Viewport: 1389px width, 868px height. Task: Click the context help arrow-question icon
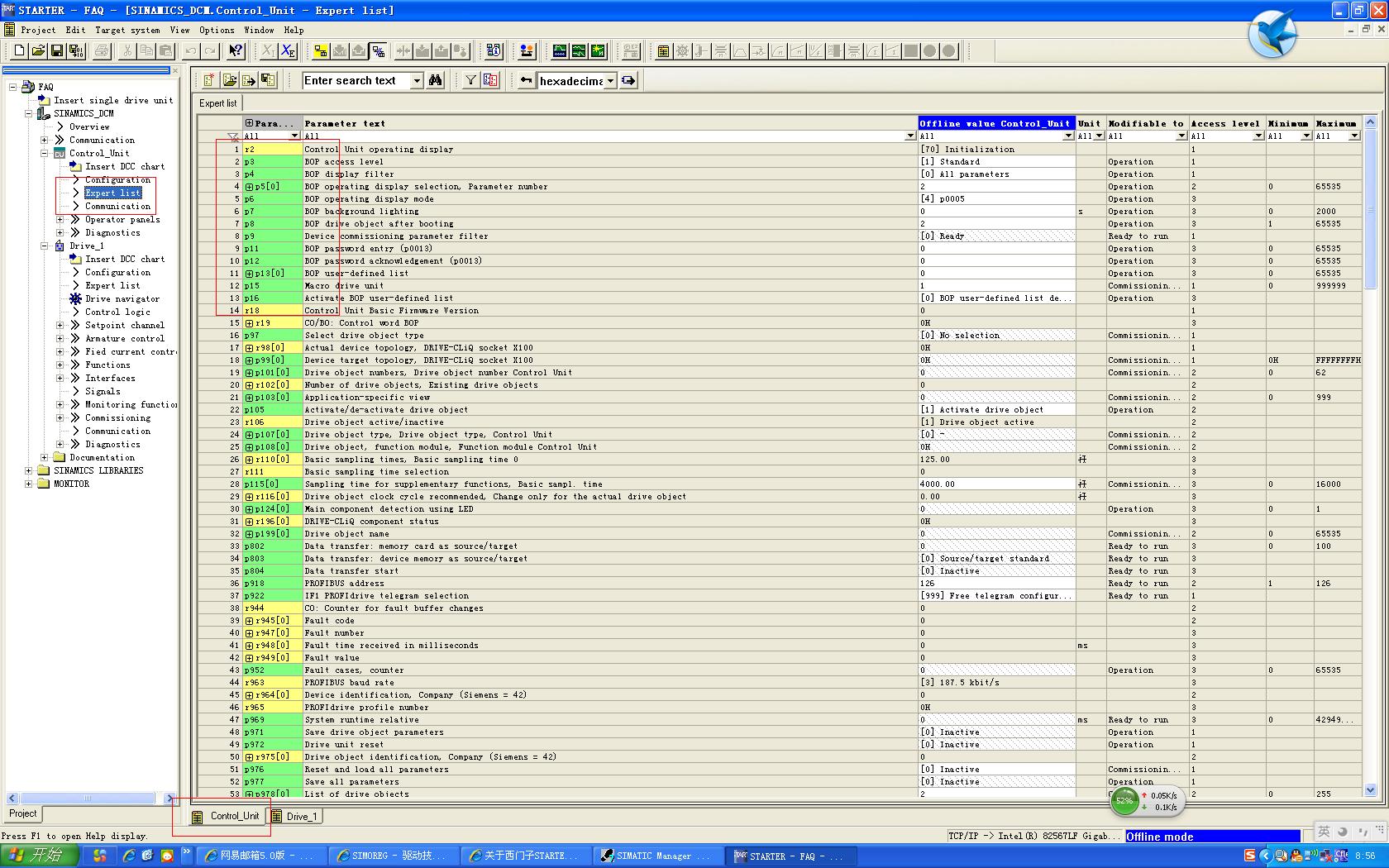pos(236,51)
